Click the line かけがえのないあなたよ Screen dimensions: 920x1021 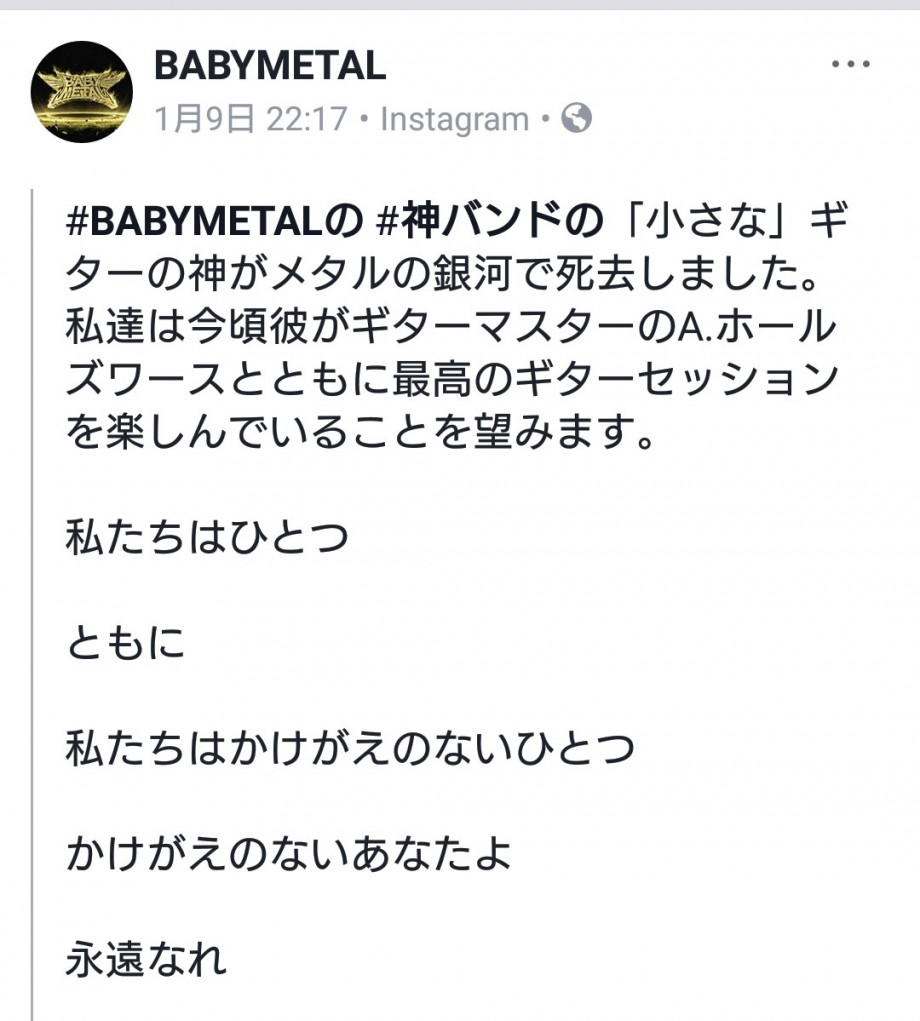pyautogui.click(x=288, y=854)
